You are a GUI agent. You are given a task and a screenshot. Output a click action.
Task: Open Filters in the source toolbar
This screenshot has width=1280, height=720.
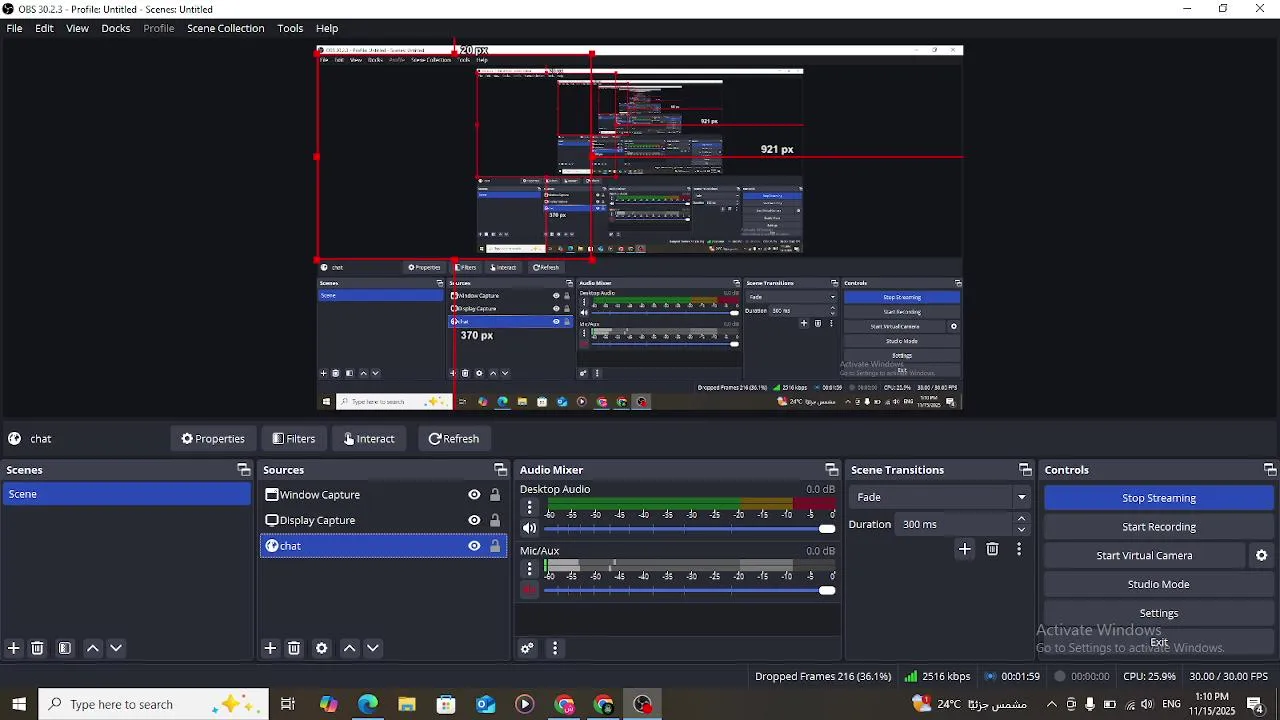click(293, 438)
